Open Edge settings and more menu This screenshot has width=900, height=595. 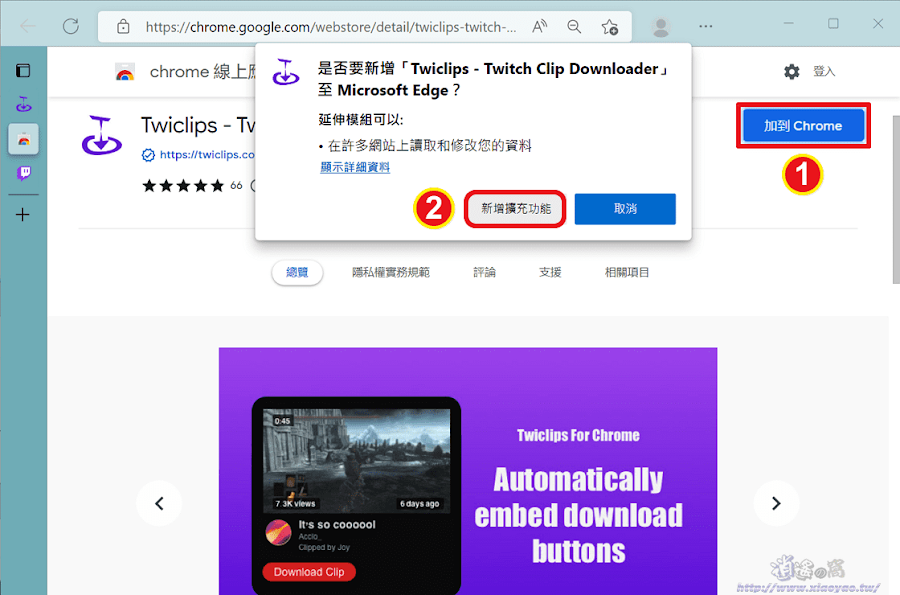(x=706, y=26)
